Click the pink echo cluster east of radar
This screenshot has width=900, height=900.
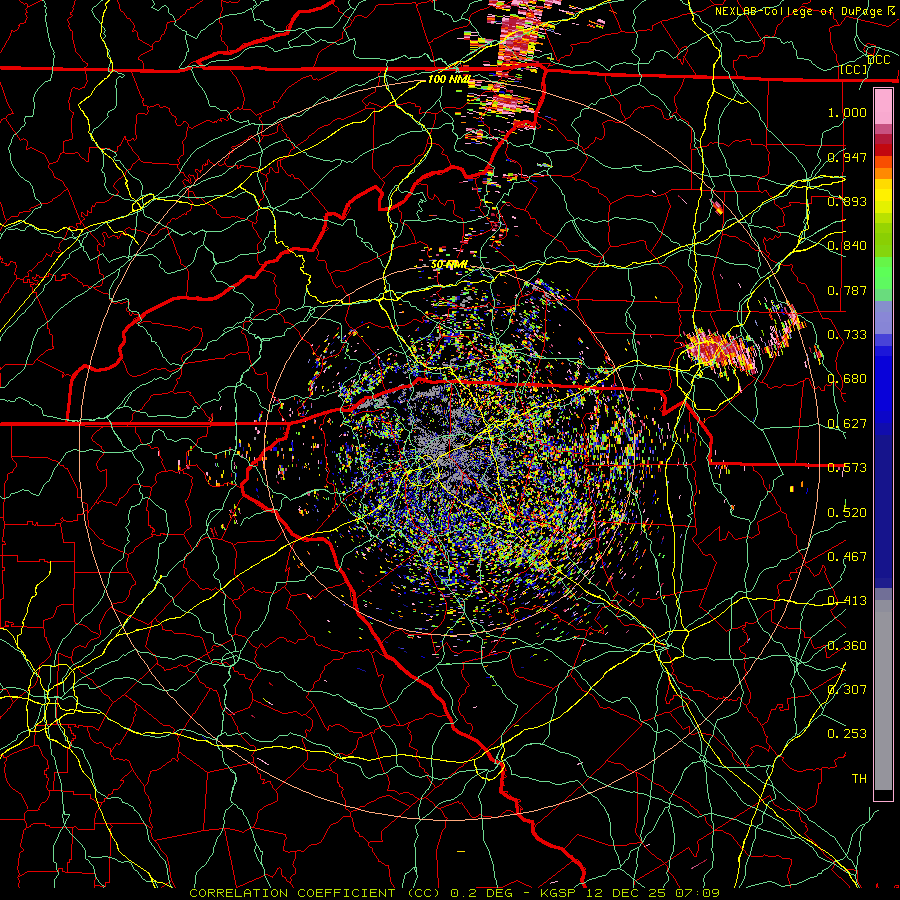coord(722,351)
